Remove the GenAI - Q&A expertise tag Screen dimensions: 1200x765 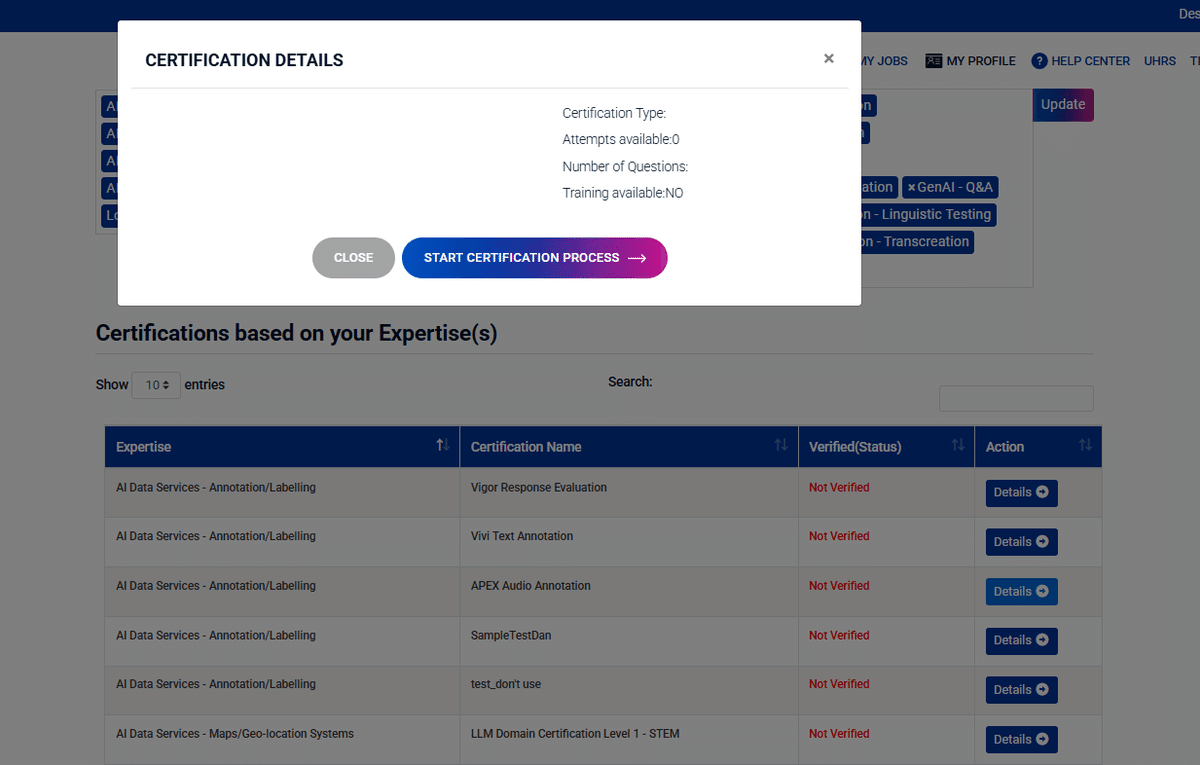[911, 188]
